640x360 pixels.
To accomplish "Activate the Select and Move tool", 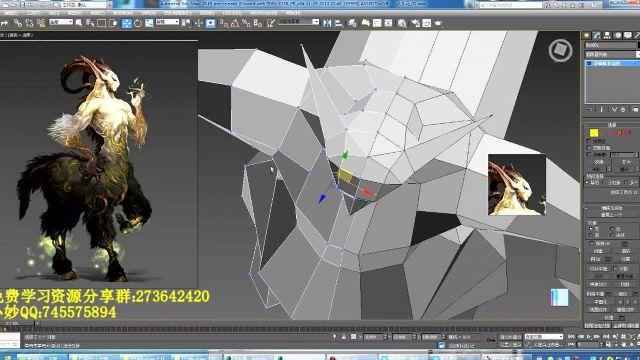I will point(127,23).
